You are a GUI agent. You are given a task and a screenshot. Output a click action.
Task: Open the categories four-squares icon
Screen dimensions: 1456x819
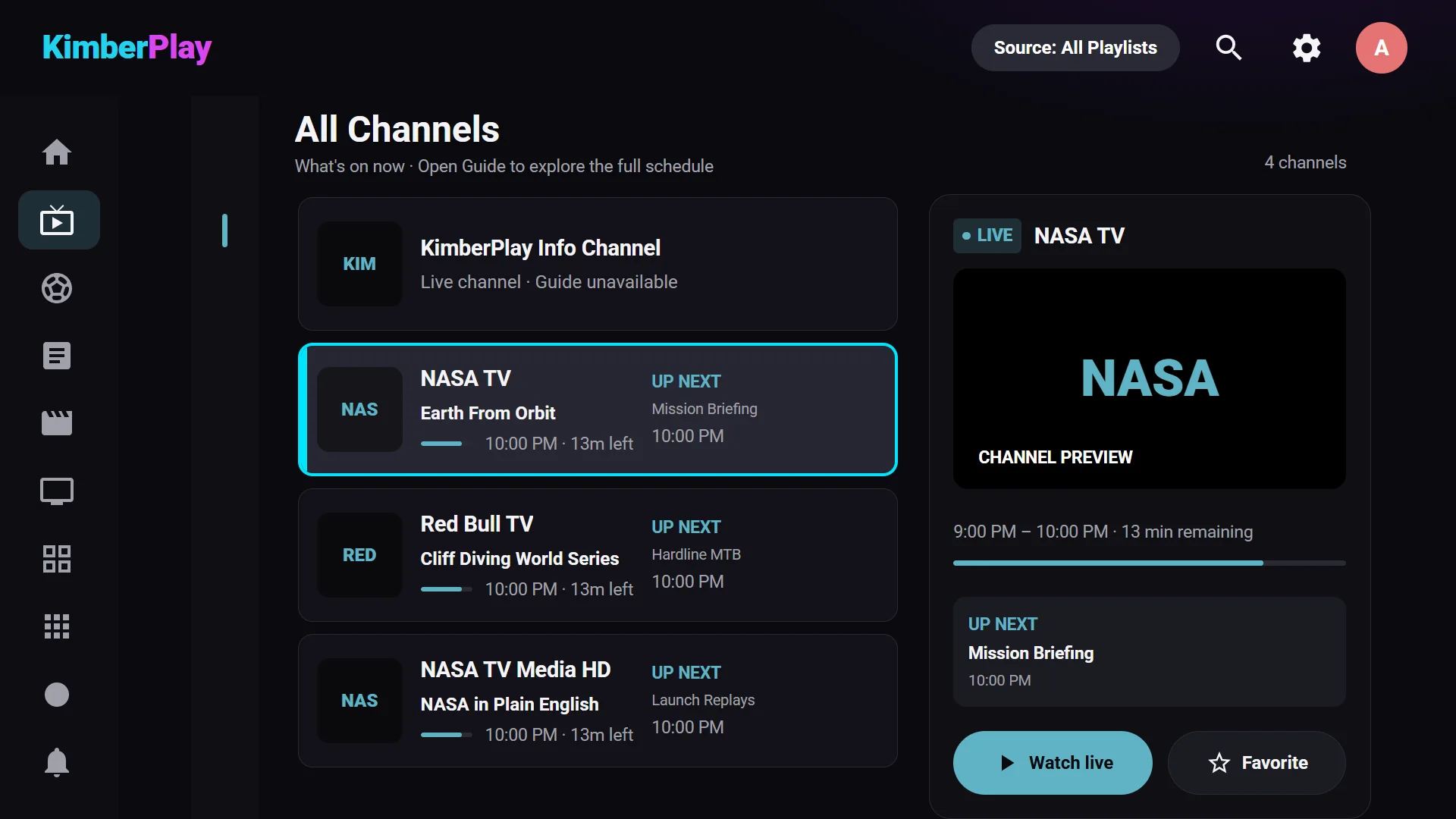coord(57,559)
